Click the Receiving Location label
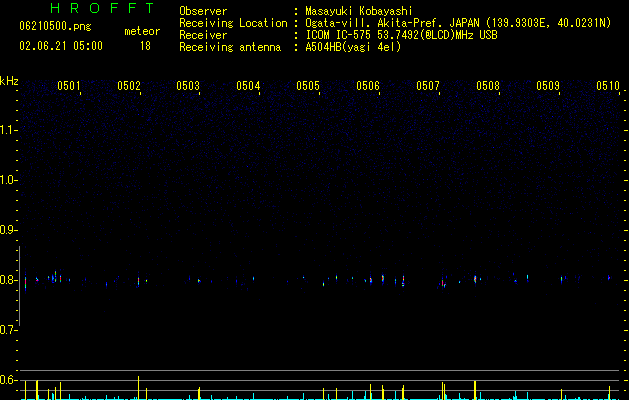 click(233, 23)
